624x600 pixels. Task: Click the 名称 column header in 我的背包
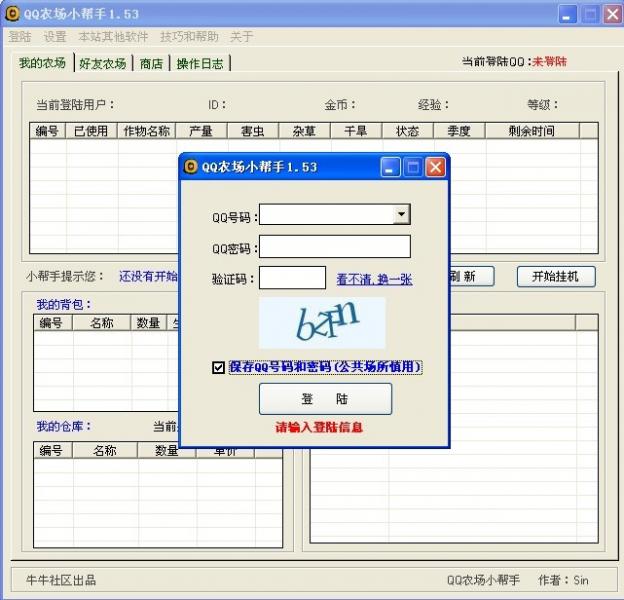tap(101, 323)
